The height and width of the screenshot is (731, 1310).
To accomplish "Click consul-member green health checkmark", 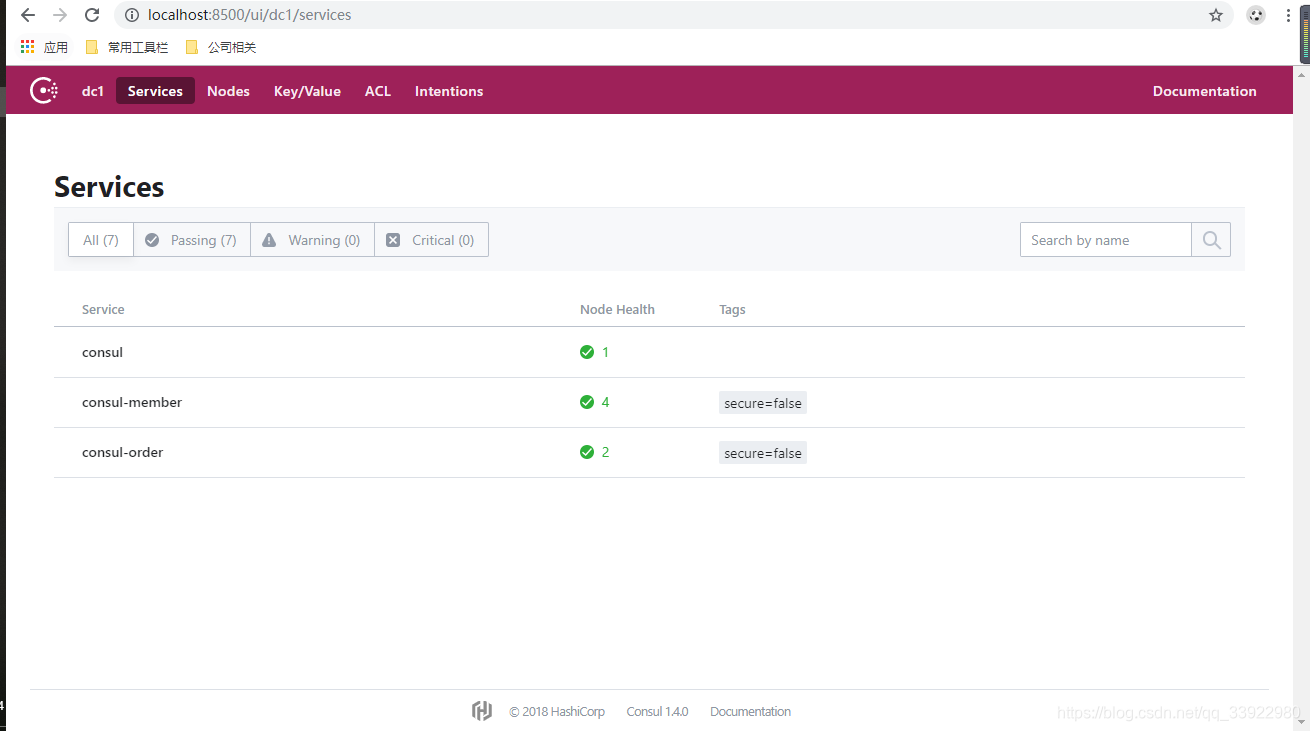I will [x=587, y=402].
